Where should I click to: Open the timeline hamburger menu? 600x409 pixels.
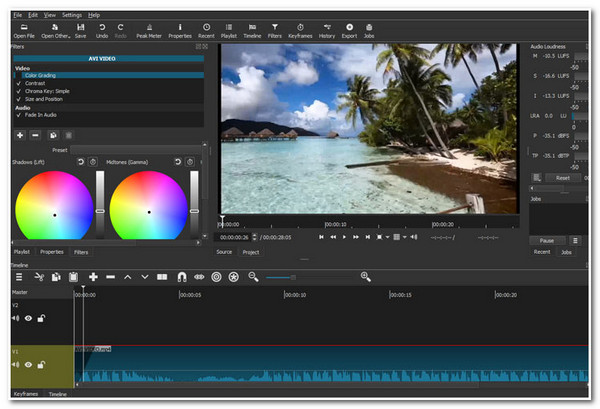point(19,277)
